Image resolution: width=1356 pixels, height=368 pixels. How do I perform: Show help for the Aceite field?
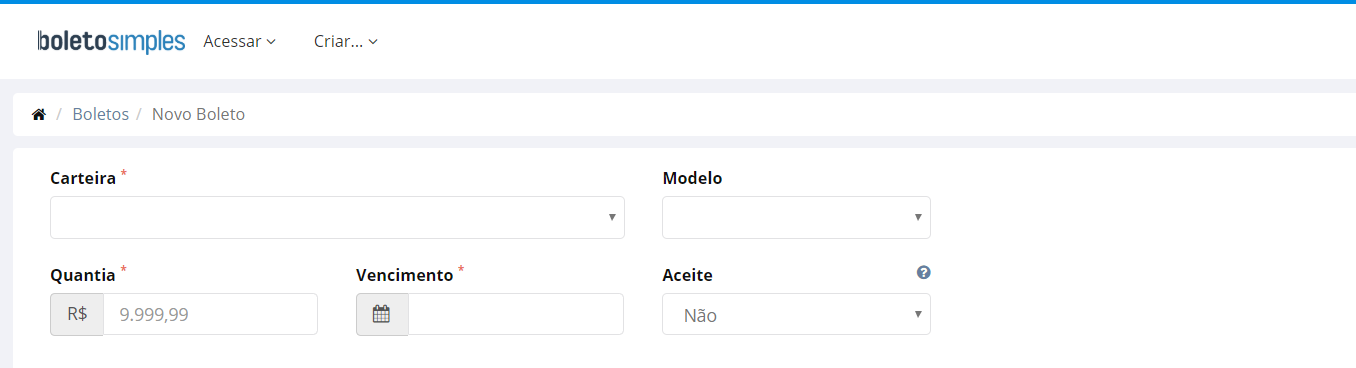point(924,272)
